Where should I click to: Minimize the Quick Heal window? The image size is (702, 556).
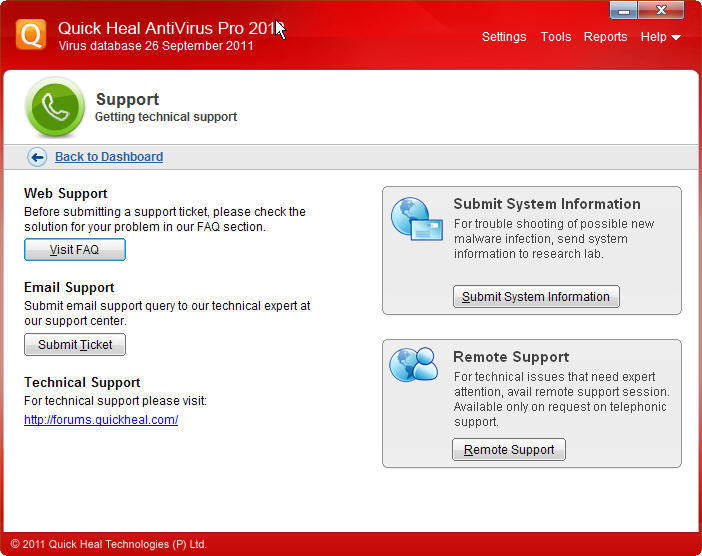click(x=623, y=11)
